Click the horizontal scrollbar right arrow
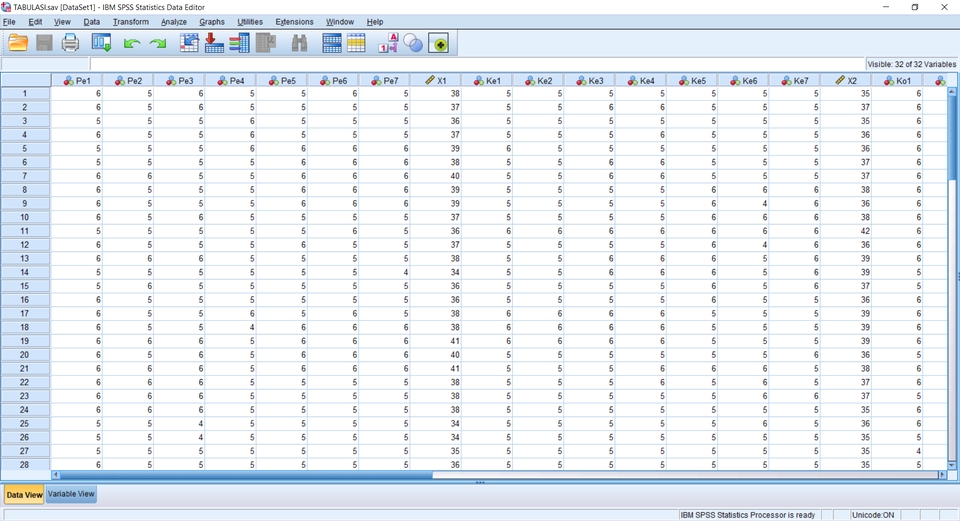Screen dimensions: 960x521 coord(942,475)
